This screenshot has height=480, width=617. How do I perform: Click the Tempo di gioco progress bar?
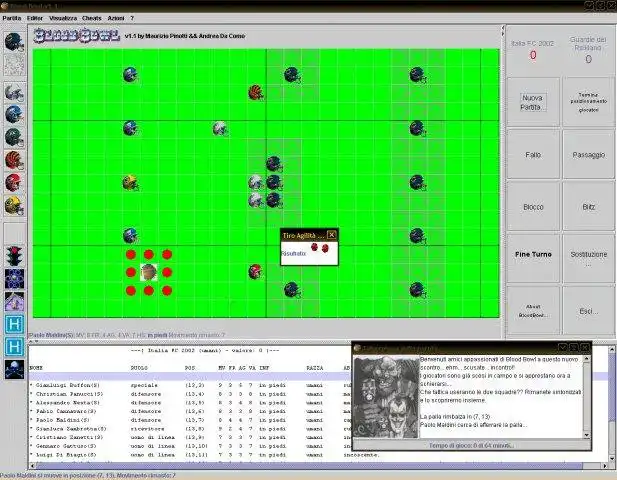point(471,445)
